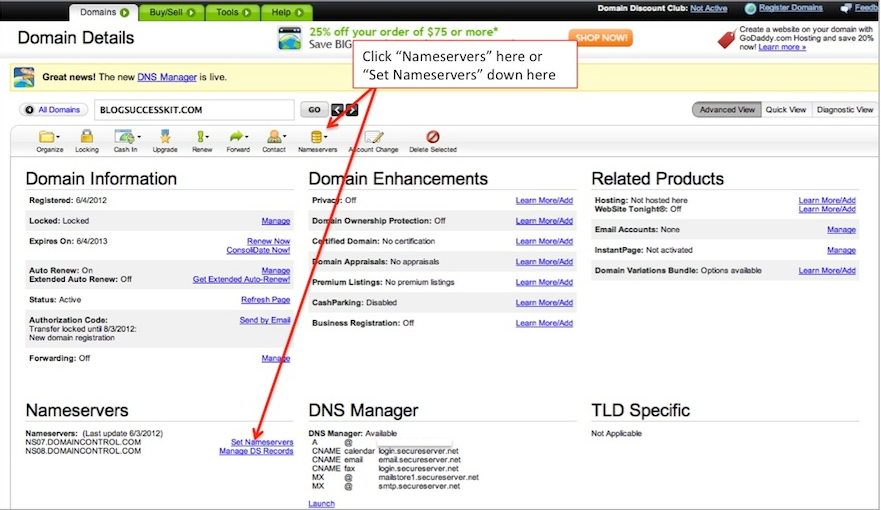Switch to Quick View

point(785,110)
